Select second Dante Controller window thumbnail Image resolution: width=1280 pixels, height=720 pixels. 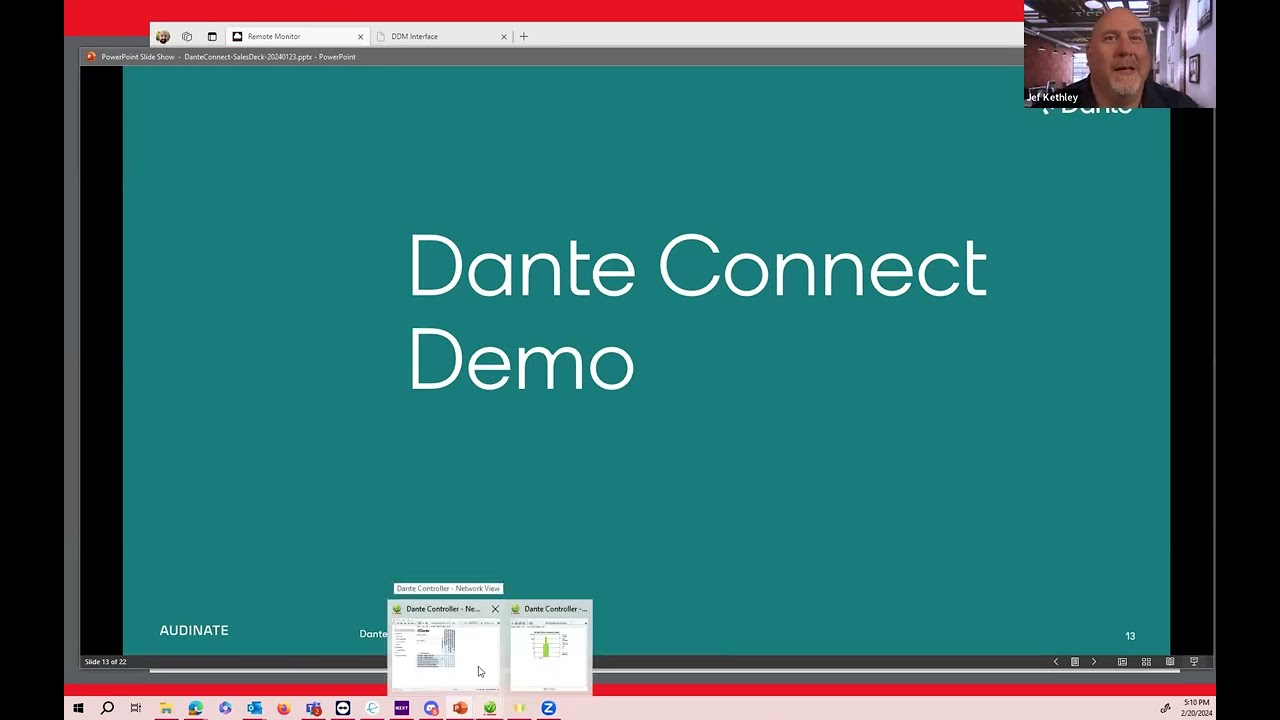(550, 655)
